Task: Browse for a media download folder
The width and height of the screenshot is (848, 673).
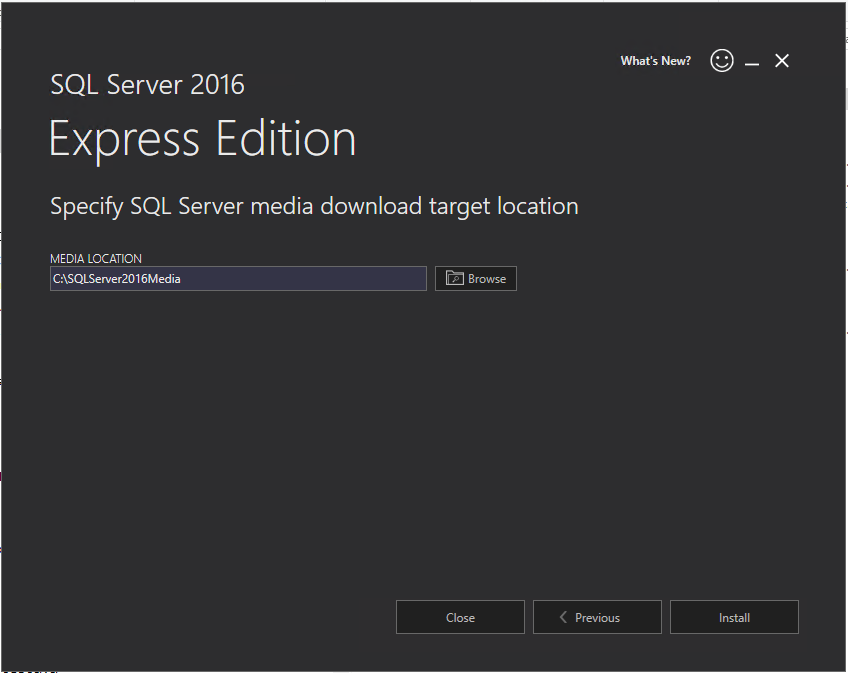Action: coord(476,279)
